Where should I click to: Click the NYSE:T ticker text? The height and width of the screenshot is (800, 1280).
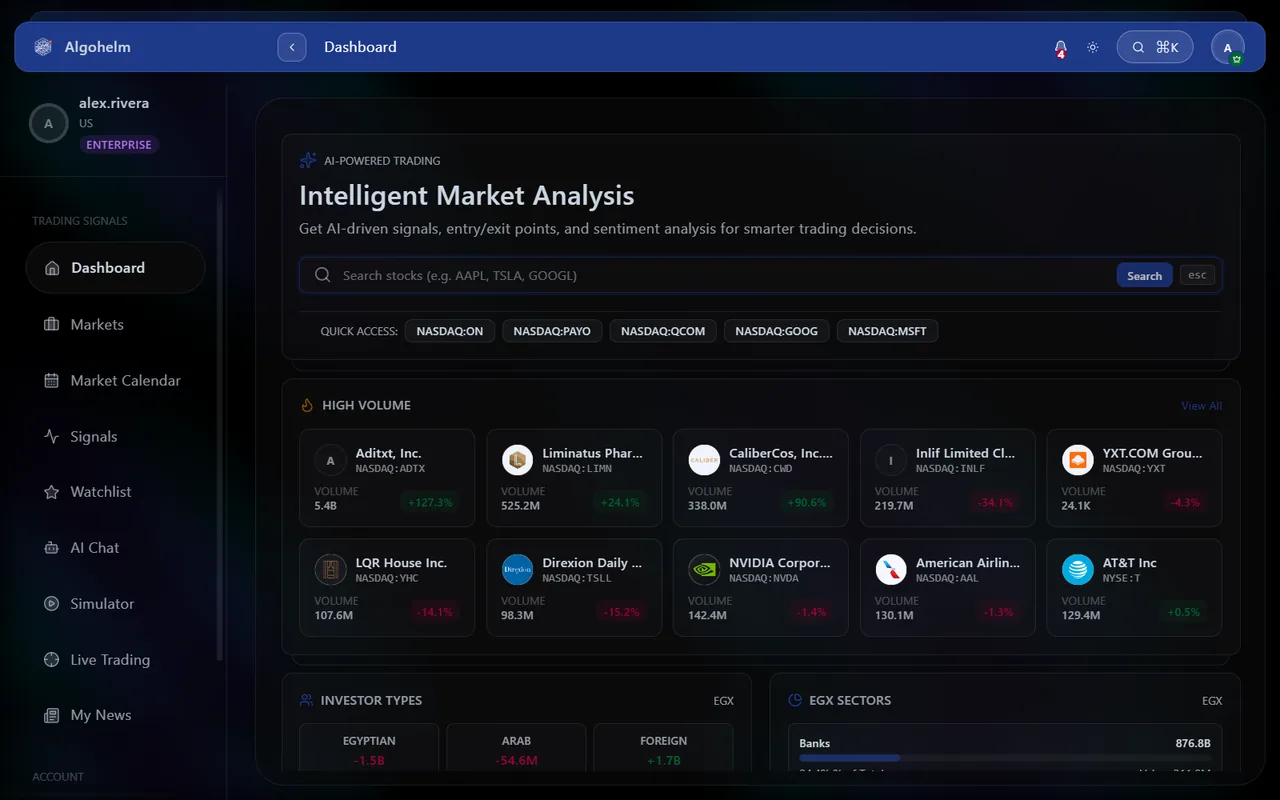click(1122, 578)
